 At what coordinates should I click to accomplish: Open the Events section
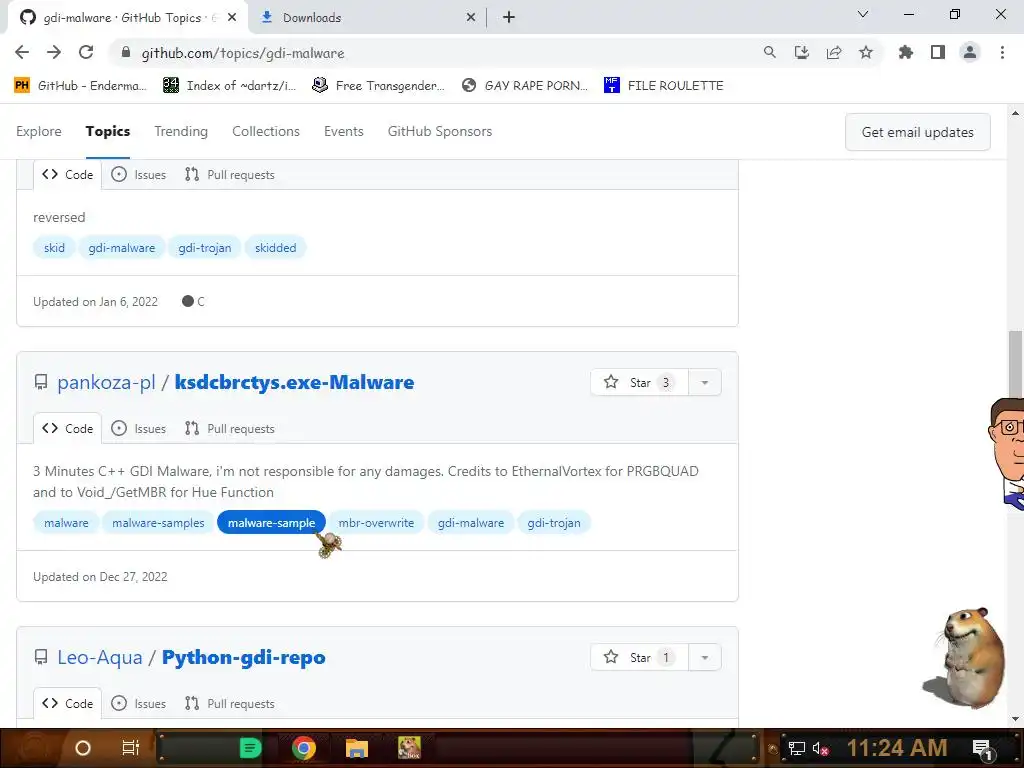click(344, 131)
